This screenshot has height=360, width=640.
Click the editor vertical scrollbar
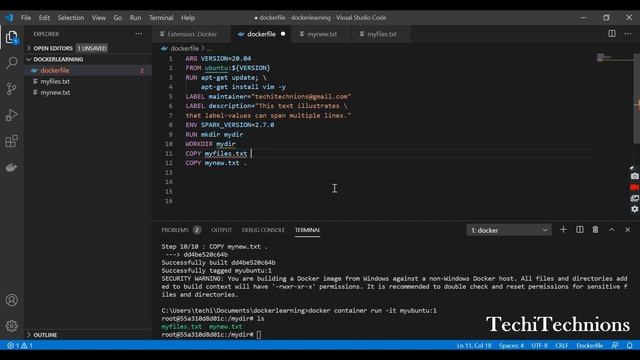[x=636, y=98]
